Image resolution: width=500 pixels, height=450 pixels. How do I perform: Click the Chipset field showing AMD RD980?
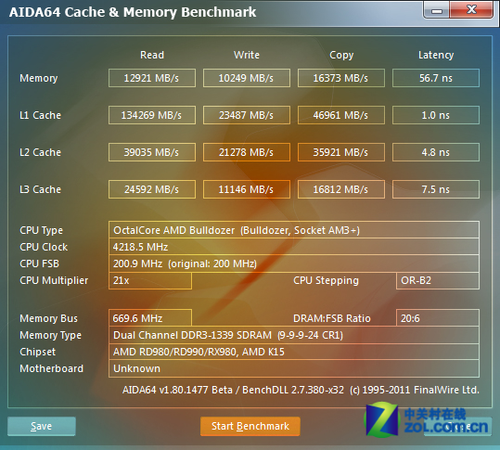pyautogui.click(x=294, y=352)
